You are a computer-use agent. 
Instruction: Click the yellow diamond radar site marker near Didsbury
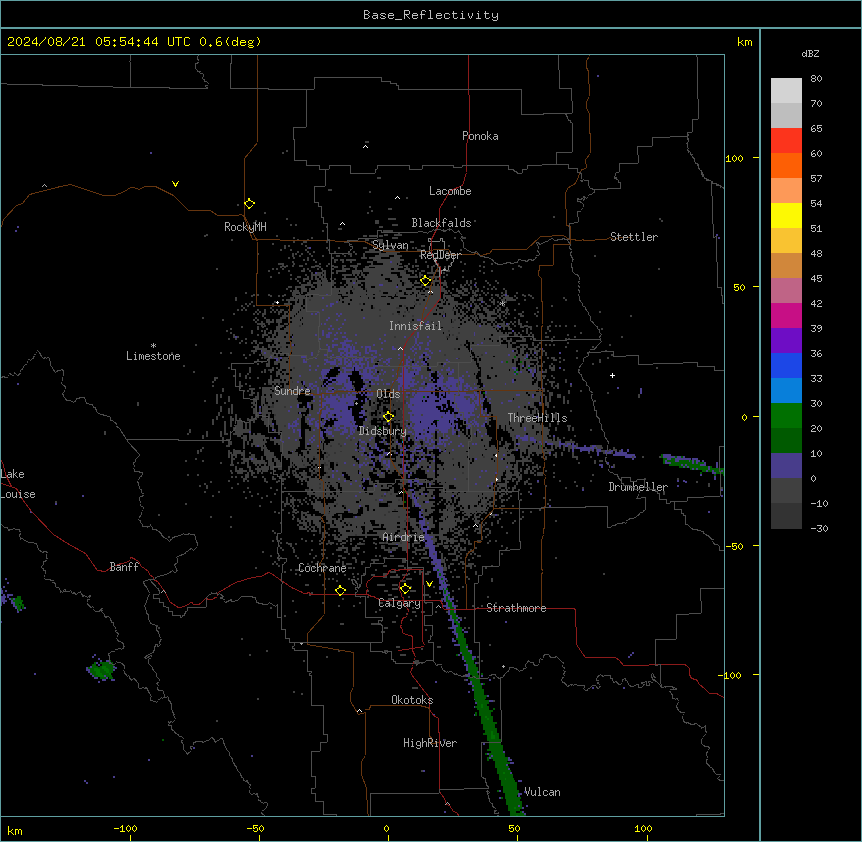click(x=389, y=417)
